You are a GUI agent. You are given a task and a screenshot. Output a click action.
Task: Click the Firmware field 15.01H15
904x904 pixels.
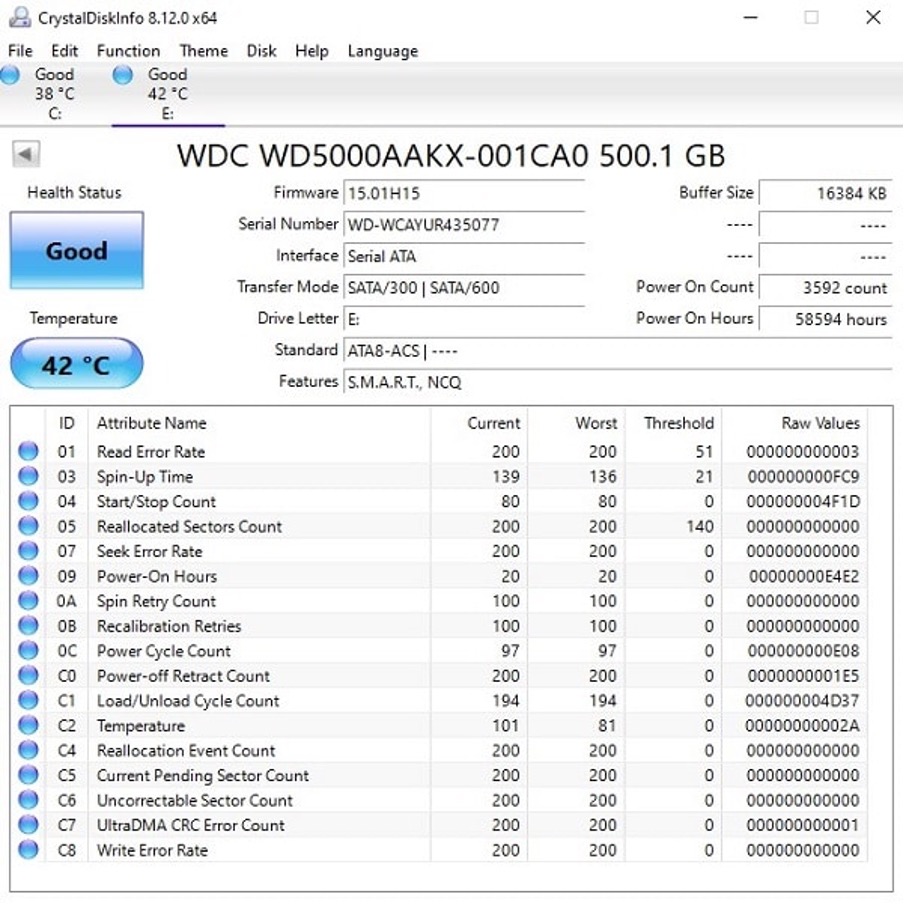click(x=464, y=193)
